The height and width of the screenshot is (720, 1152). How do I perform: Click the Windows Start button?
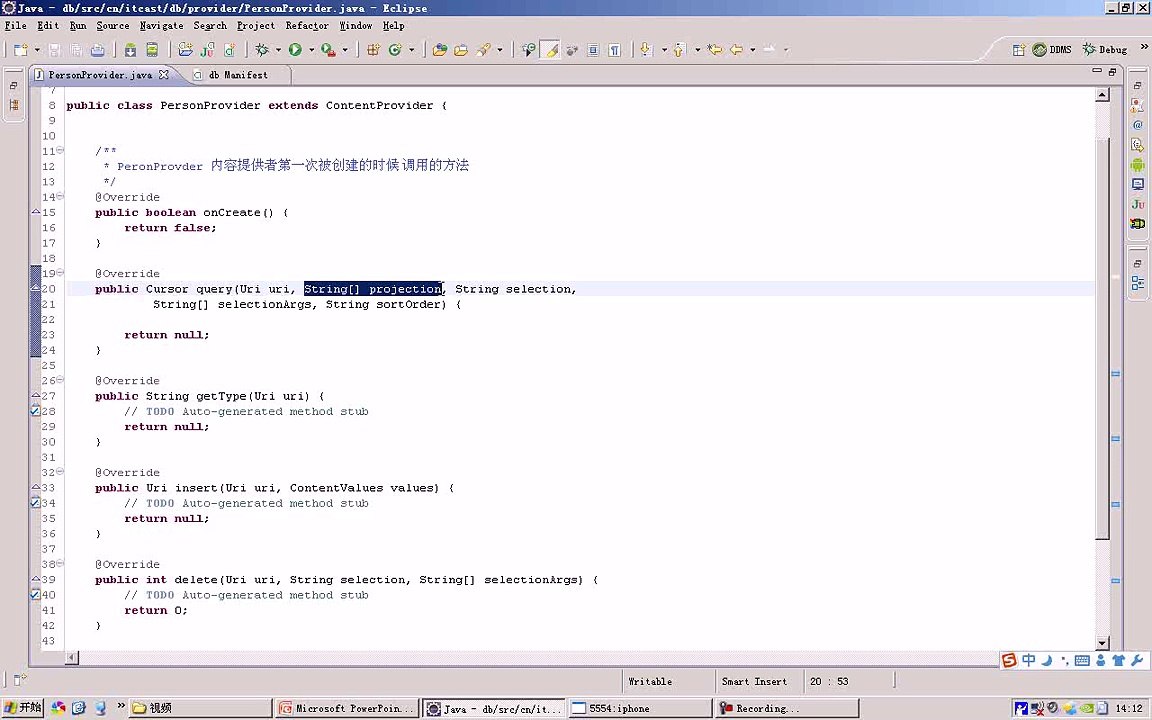pos(23,708)
